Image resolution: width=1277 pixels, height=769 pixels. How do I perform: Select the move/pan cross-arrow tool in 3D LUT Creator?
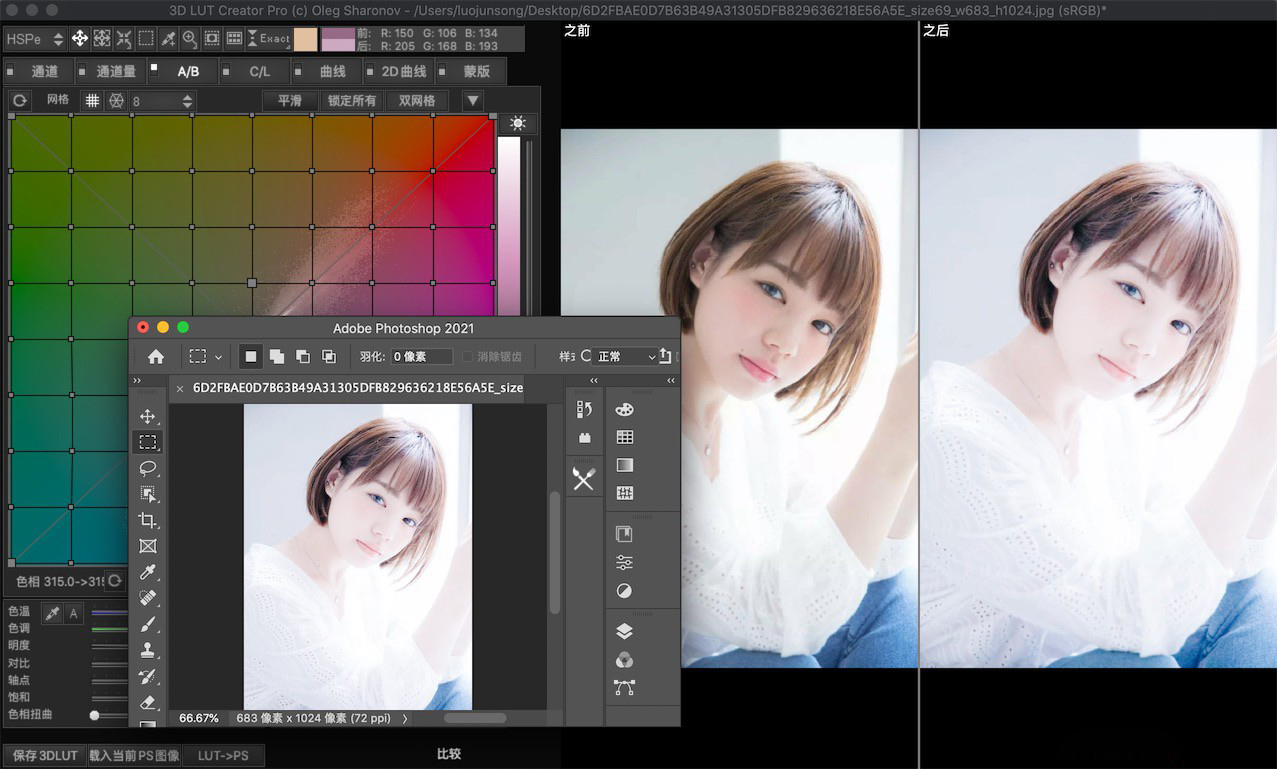(80, 39)
